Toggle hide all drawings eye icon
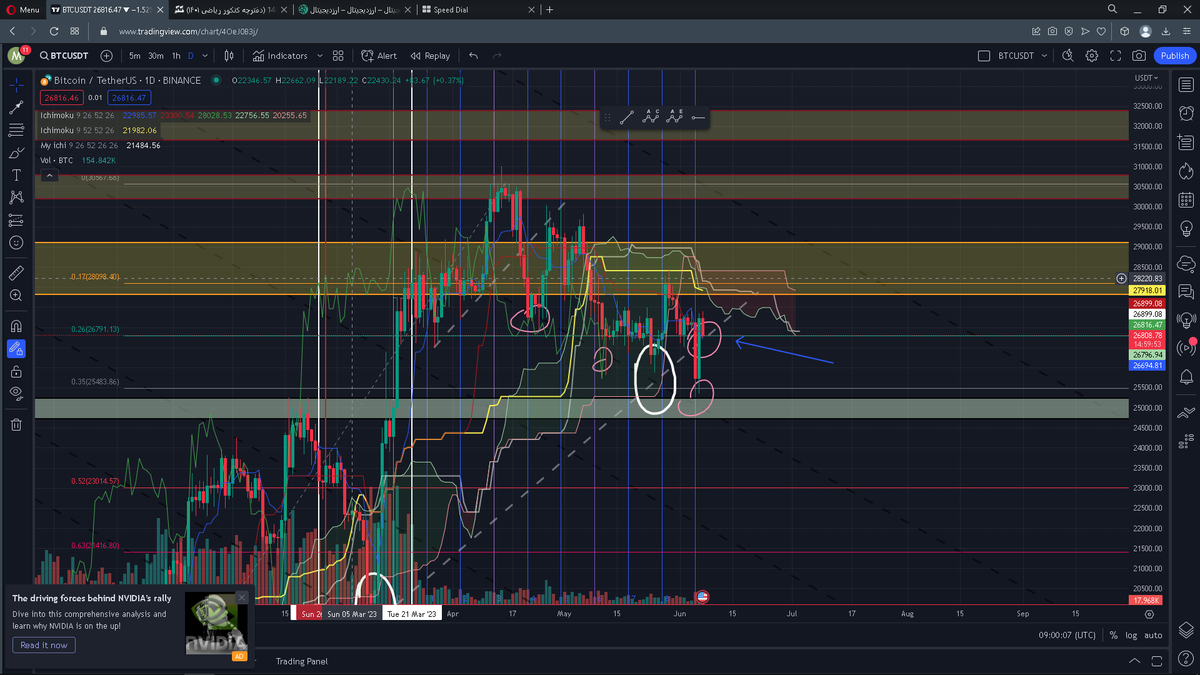The height and width of the screenshot is (675, 1200). (16, 393)
